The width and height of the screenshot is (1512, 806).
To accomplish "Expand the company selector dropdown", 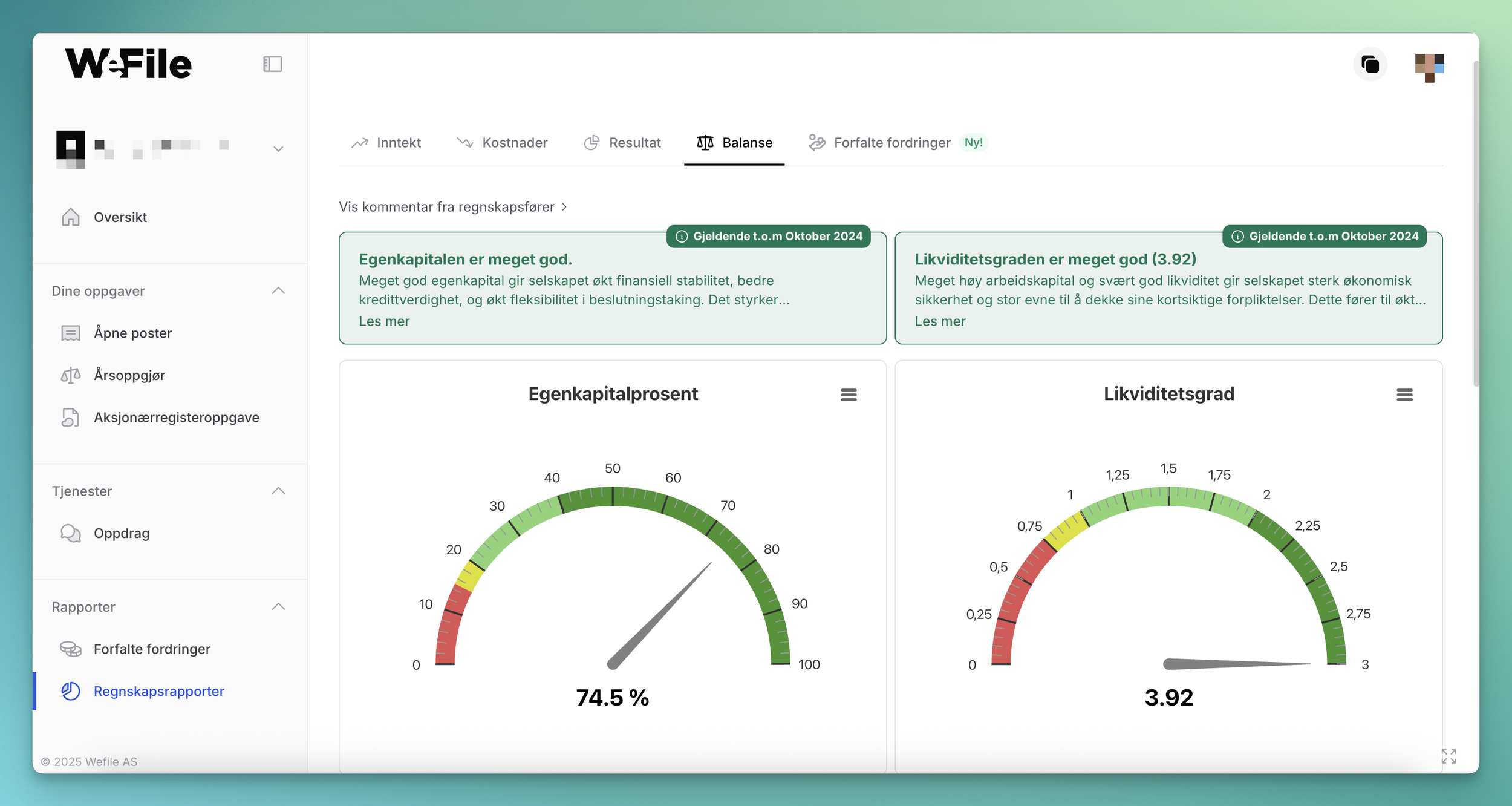I will pyautogui.click(x=278, y=149).
